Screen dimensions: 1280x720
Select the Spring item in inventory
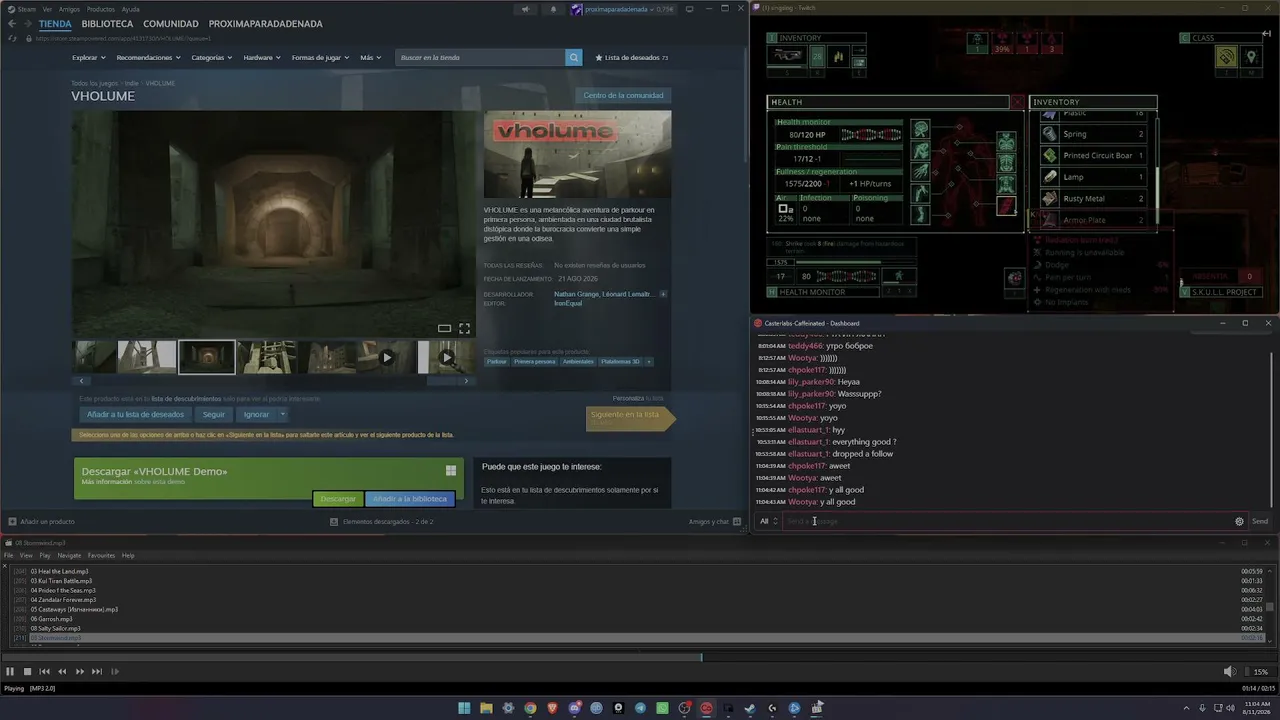tap(1093, 134)
